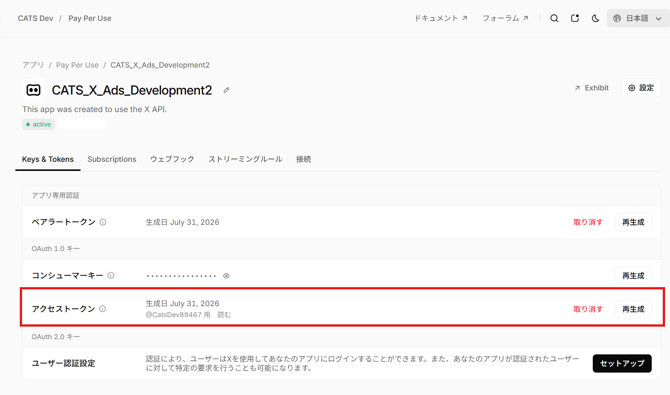Open フォーラム external link

tap(505, 18)
